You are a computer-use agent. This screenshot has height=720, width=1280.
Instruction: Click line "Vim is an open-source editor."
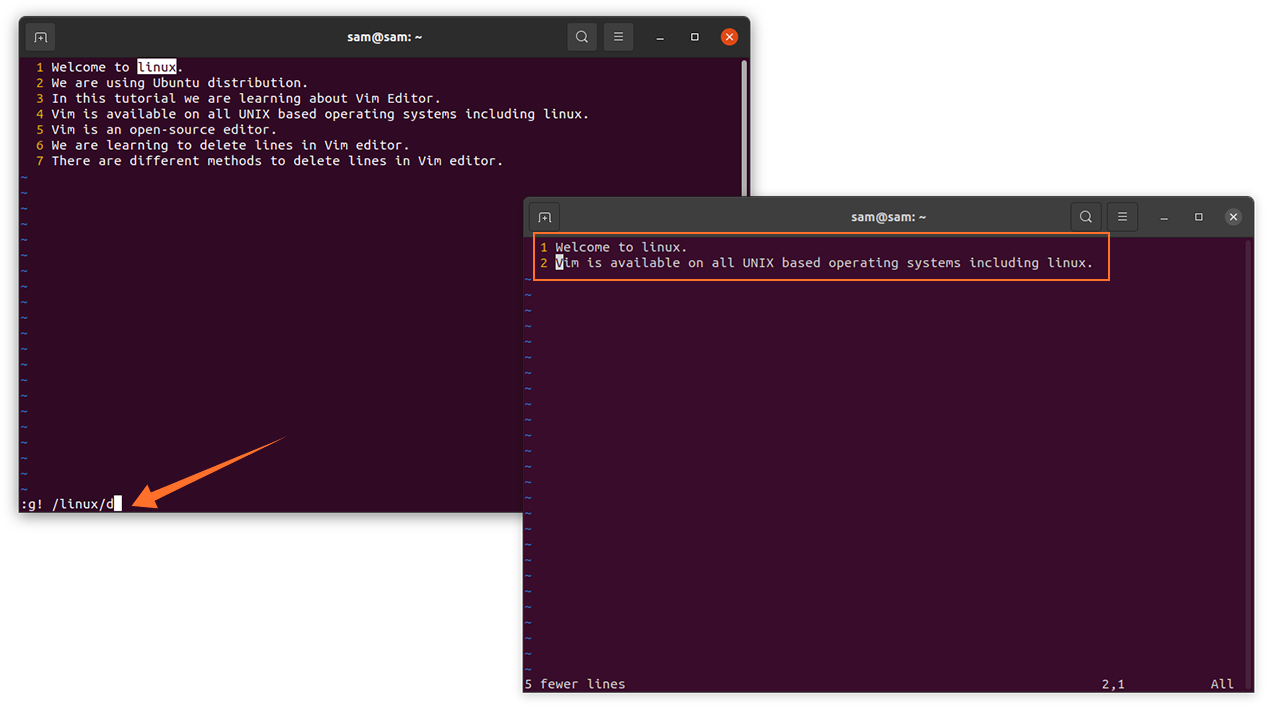[x=164, y=130]
